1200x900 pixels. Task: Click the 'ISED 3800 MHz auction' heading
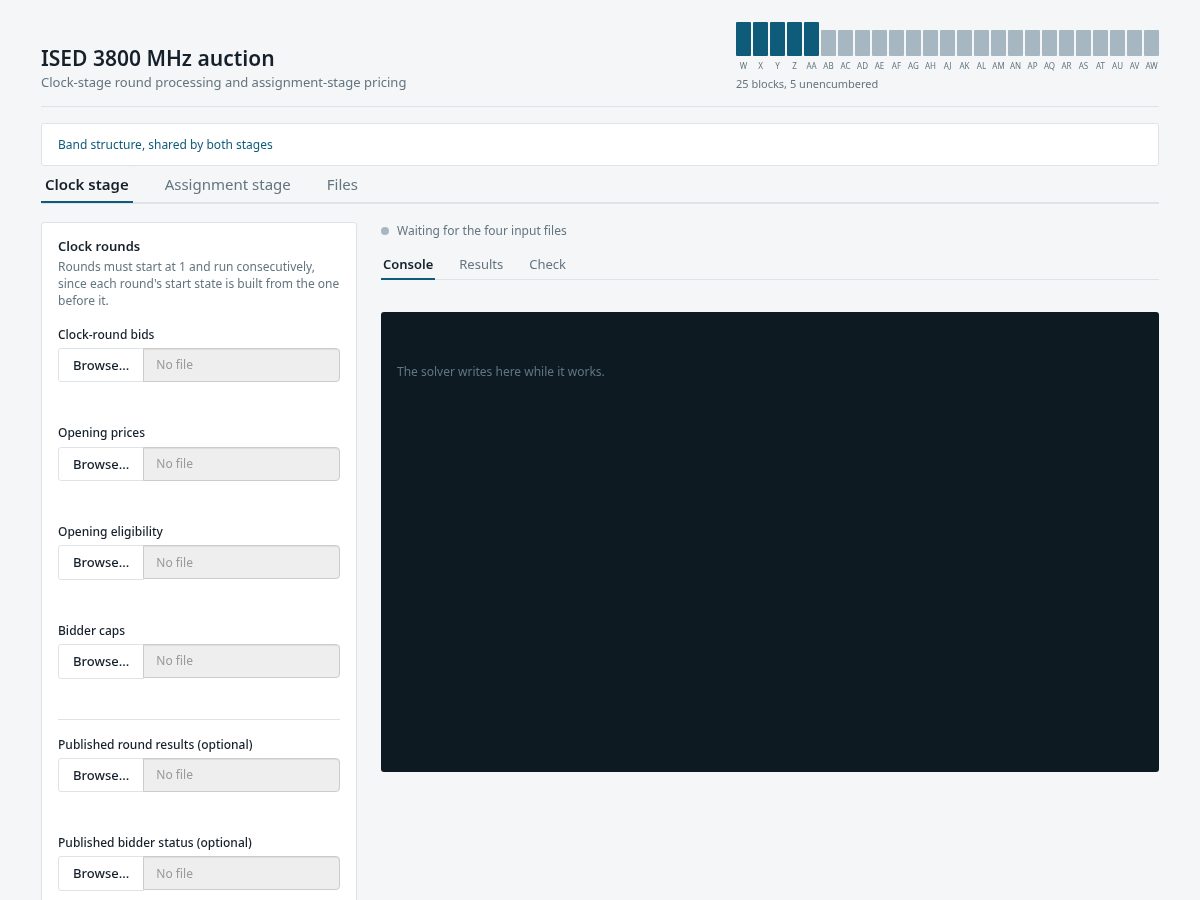[x=157, y=58]
